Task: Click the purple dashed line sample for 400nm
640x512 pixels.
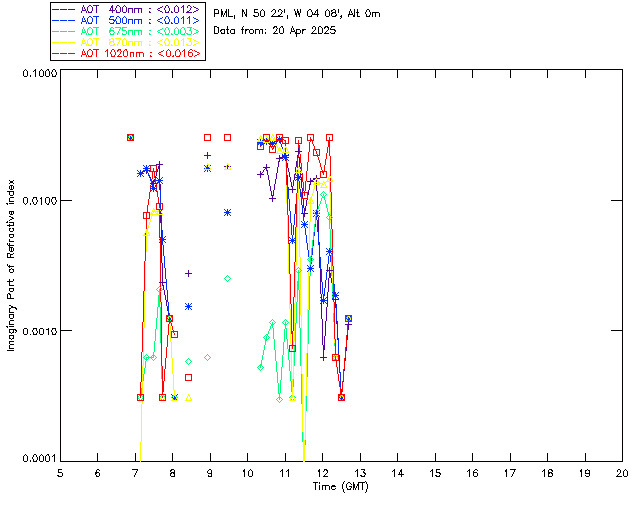Action: [x=64, y=9]
